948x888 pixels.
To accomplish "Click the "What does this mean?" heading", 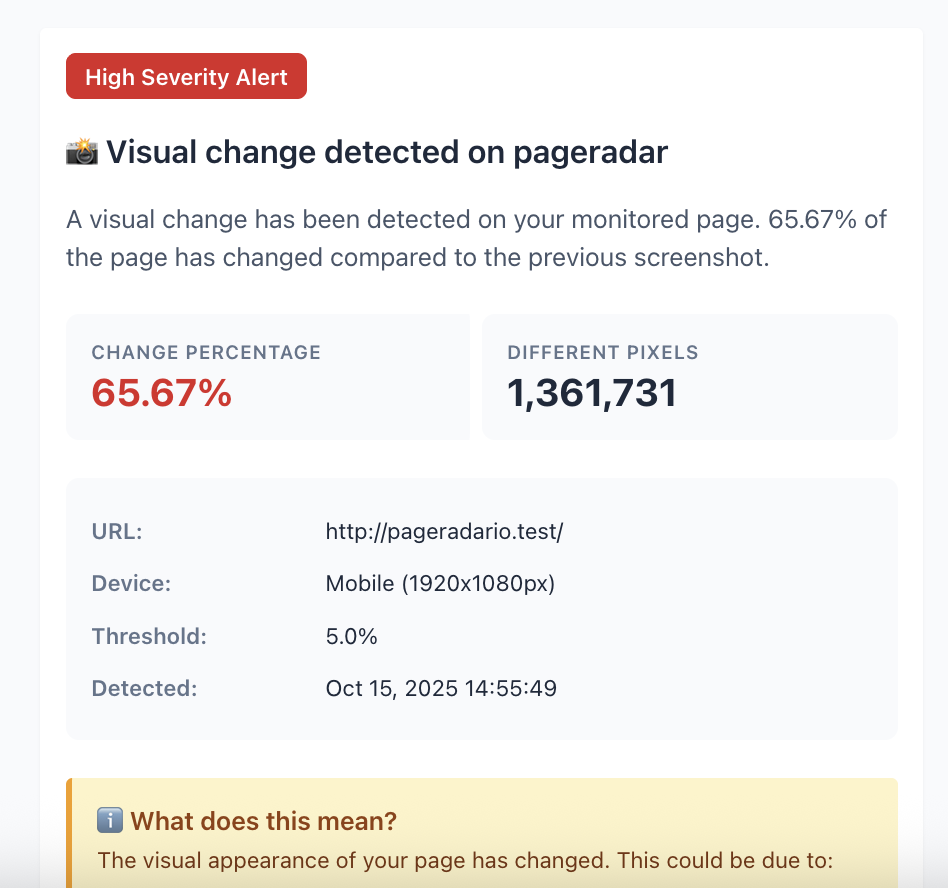I will (x=263, y=821).
